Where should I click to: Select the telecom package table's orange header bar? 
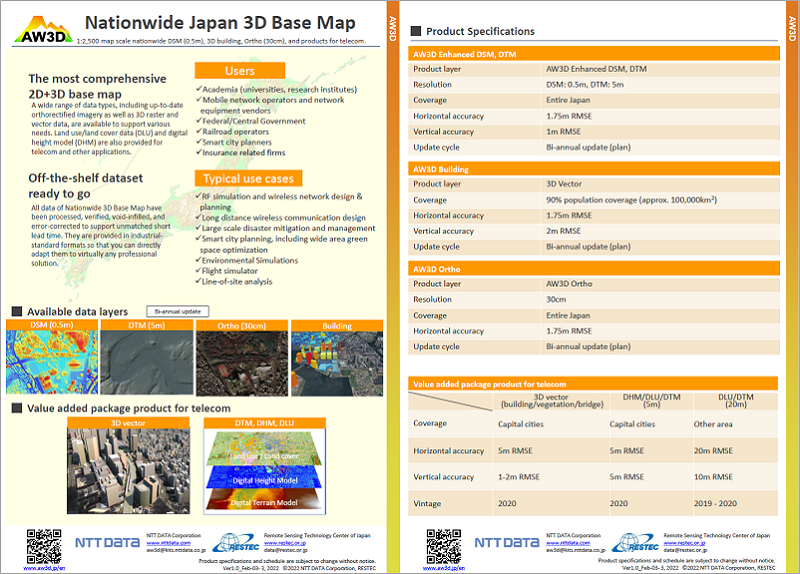(593, 384)
